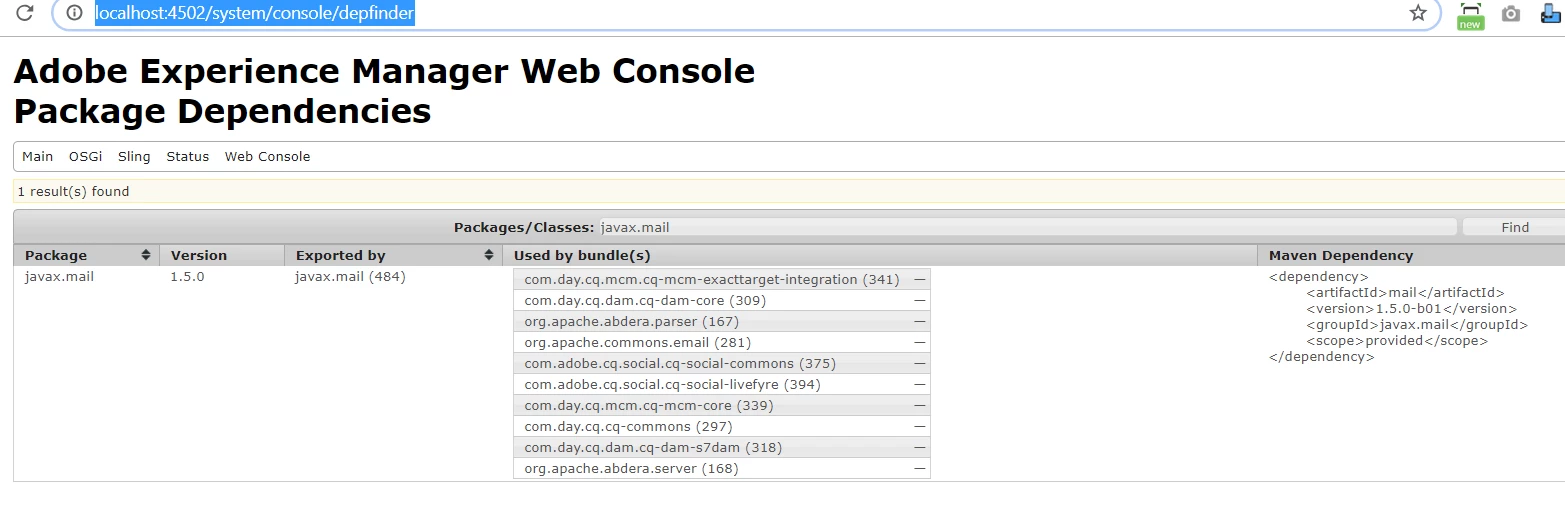Viewport: 1565px width, 518px height.
Task: Click the groupId javax.mail line
Action: [x=1417, y=325]
